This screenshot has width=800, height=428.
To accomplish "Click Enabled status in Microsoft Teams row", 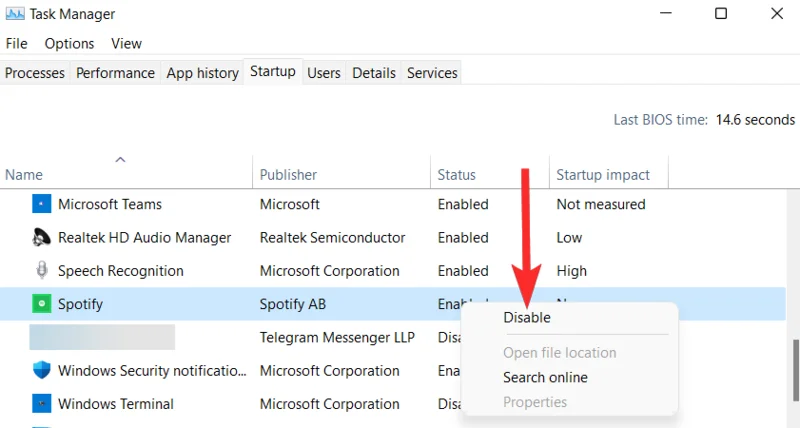I will (x=463, y=204).
